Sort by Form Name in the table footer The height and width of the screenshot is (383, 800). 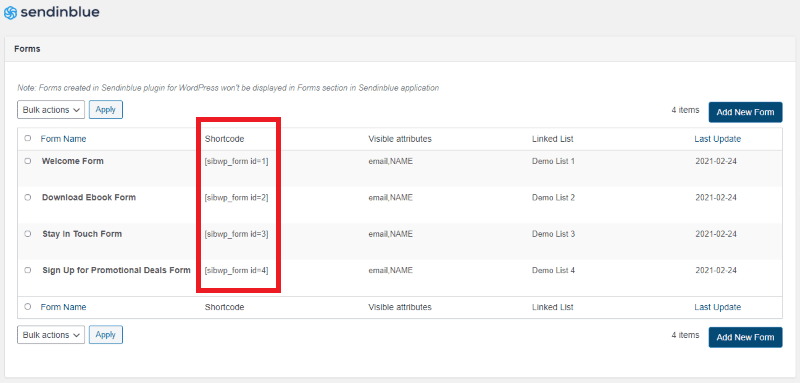(63, 307)
